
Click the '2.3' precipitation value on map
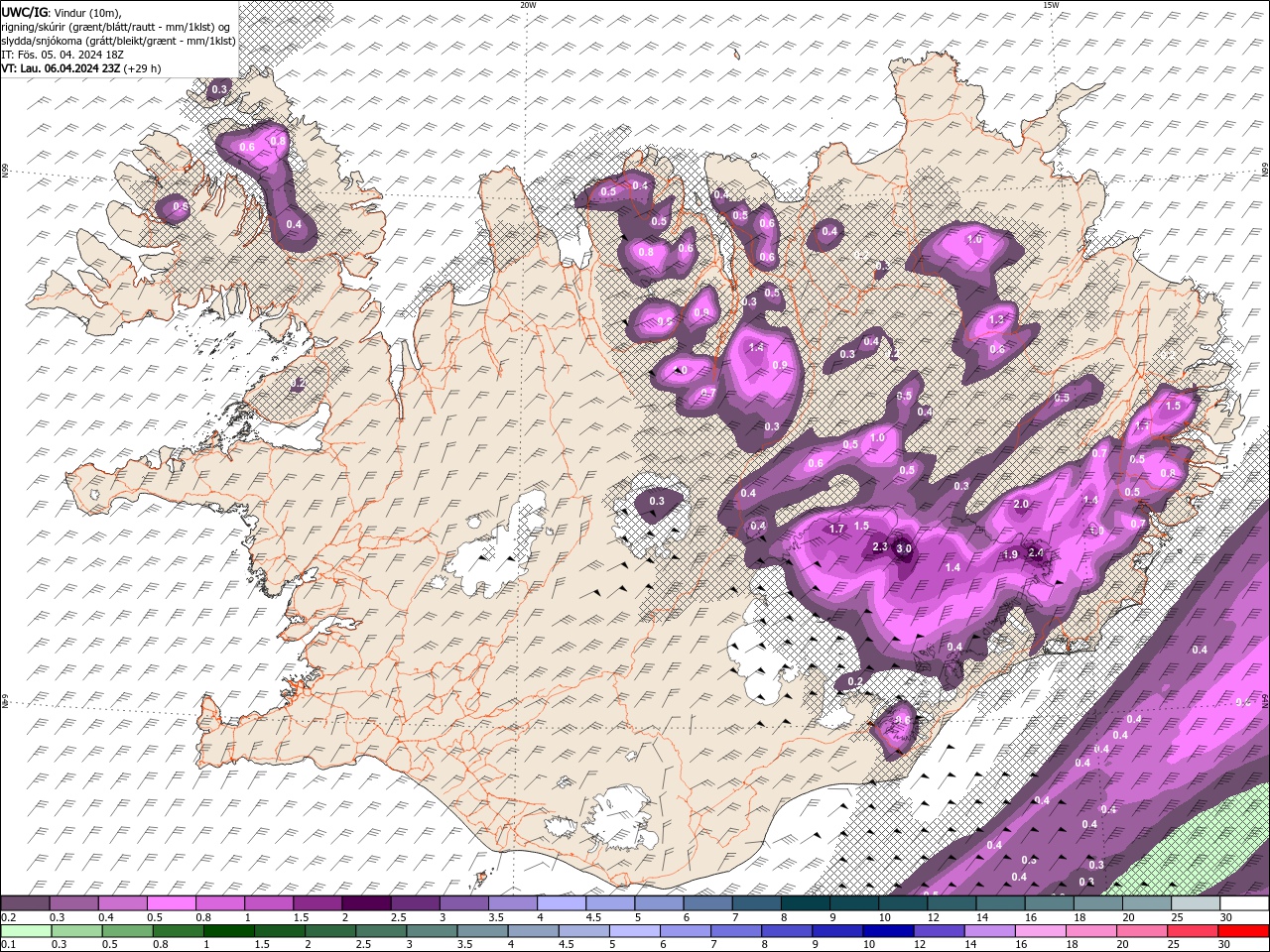click(x=879, y=546)
